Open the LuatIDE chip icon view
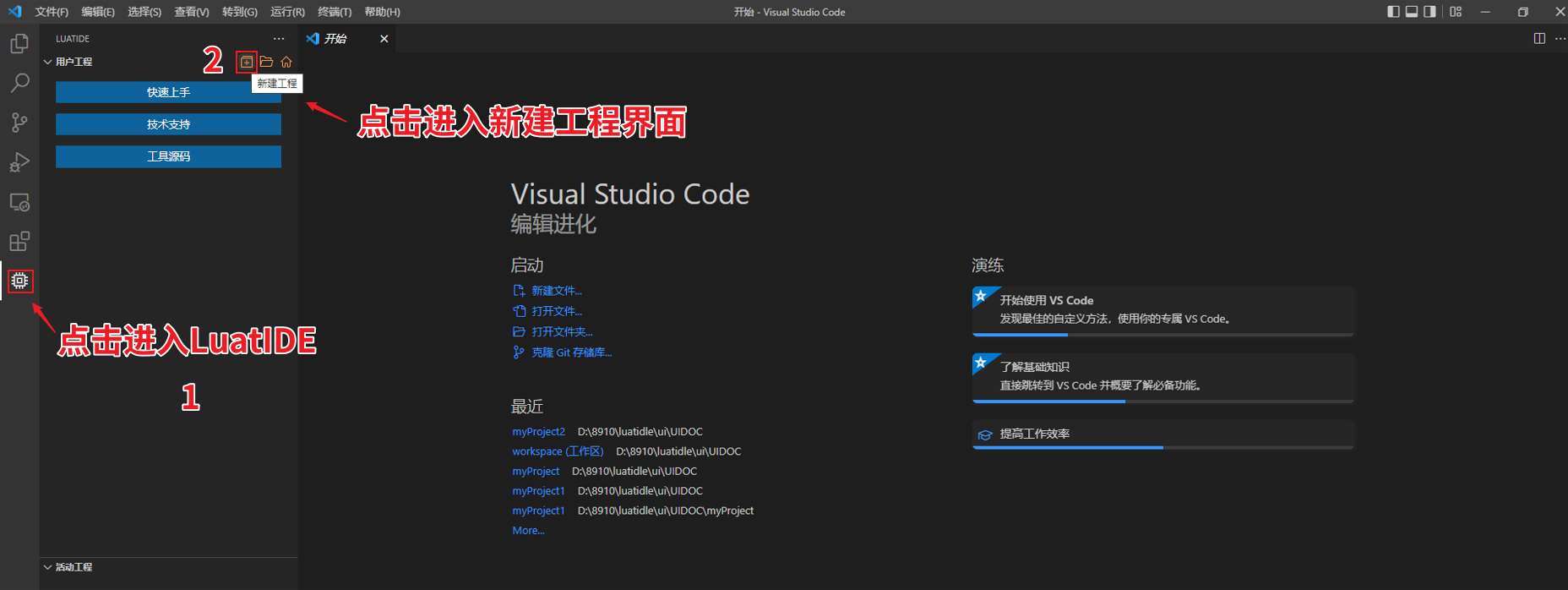 [x=19, y=281]
